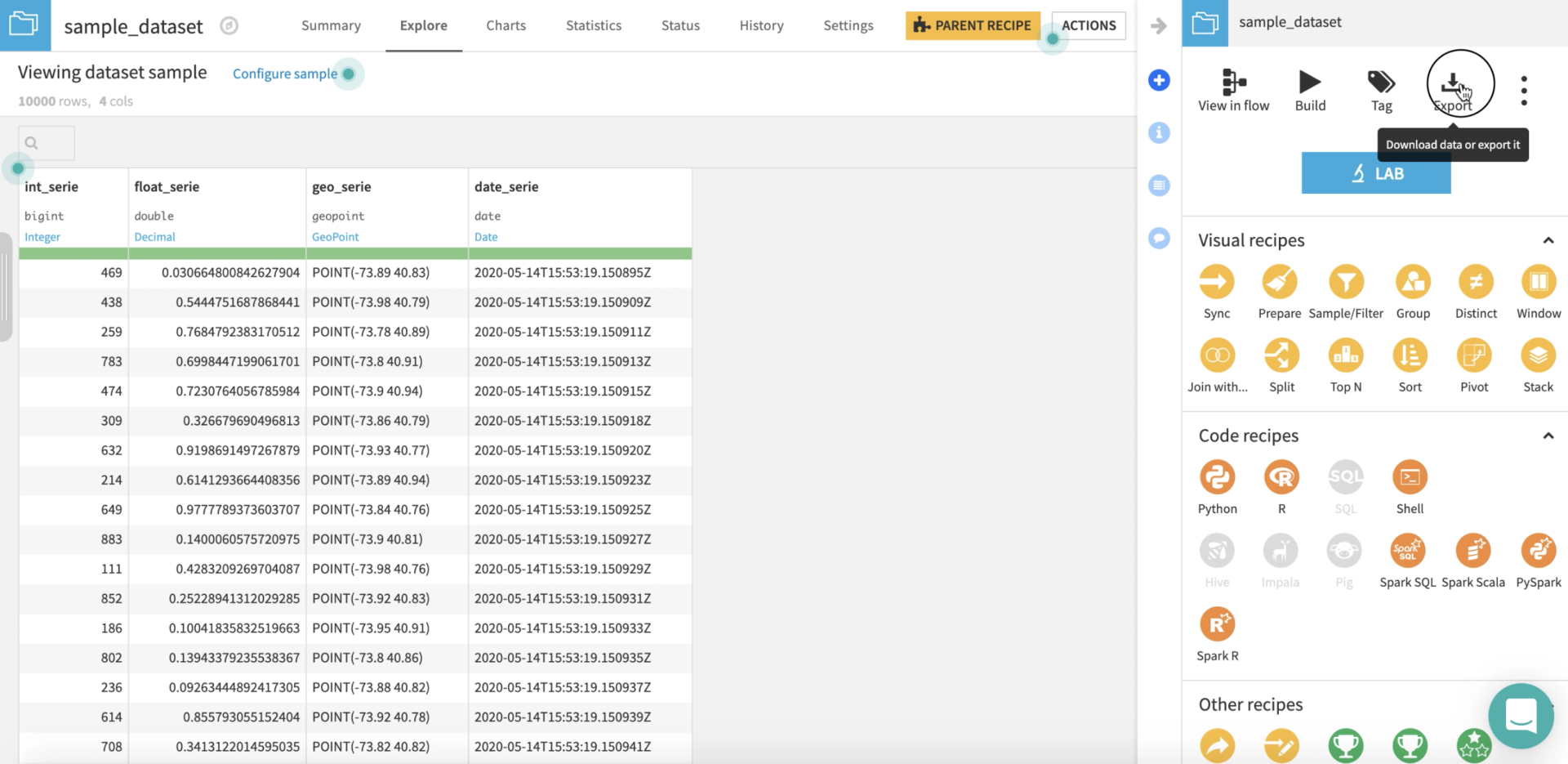Select the Python code recipe

click(1217, 478)
